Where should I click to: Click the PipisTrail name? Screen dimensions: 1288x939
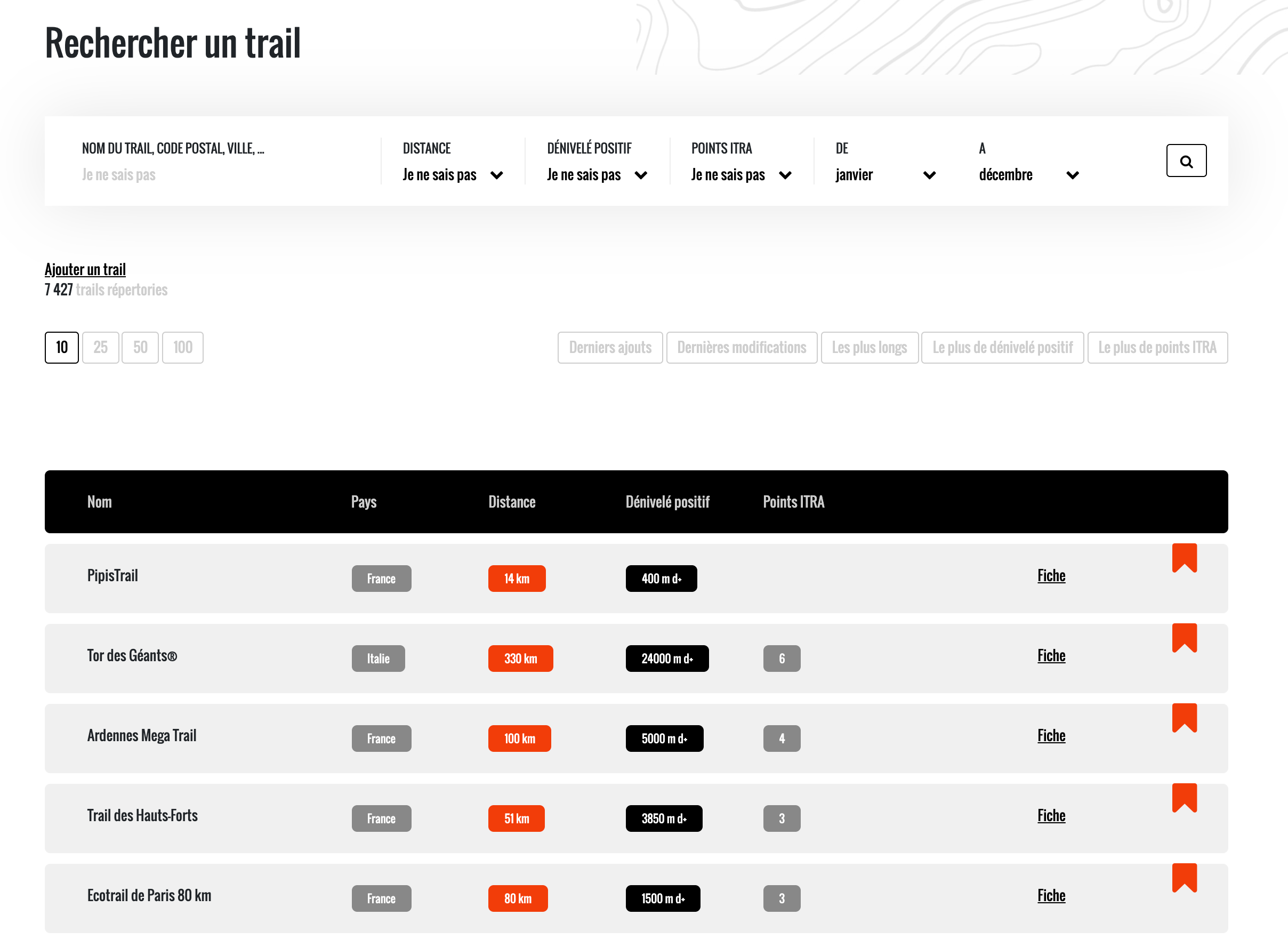[112, 576]
